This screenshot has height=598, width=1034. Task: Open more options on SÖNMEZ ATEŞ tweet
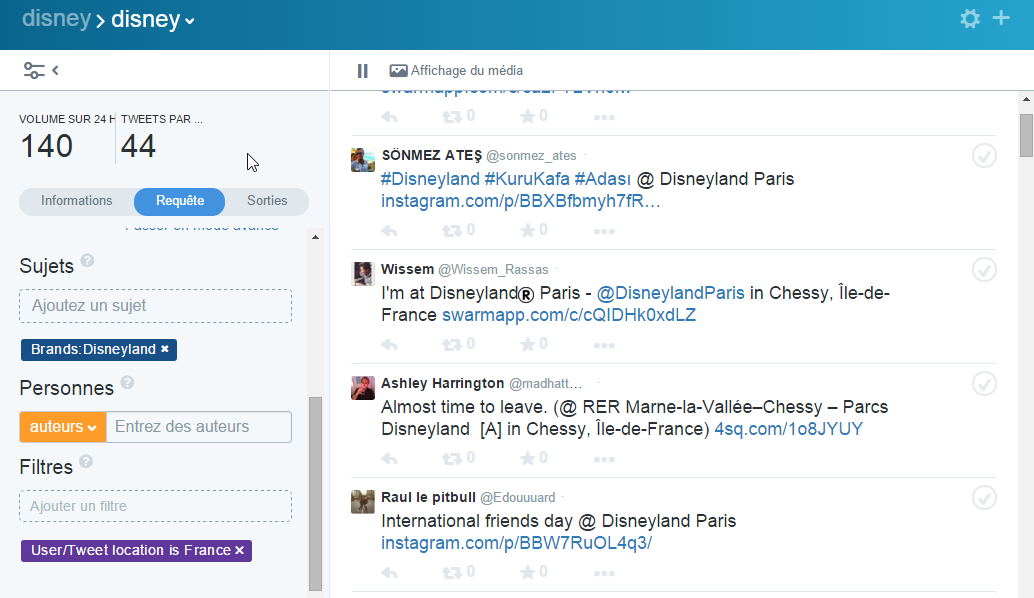[604, 231]
